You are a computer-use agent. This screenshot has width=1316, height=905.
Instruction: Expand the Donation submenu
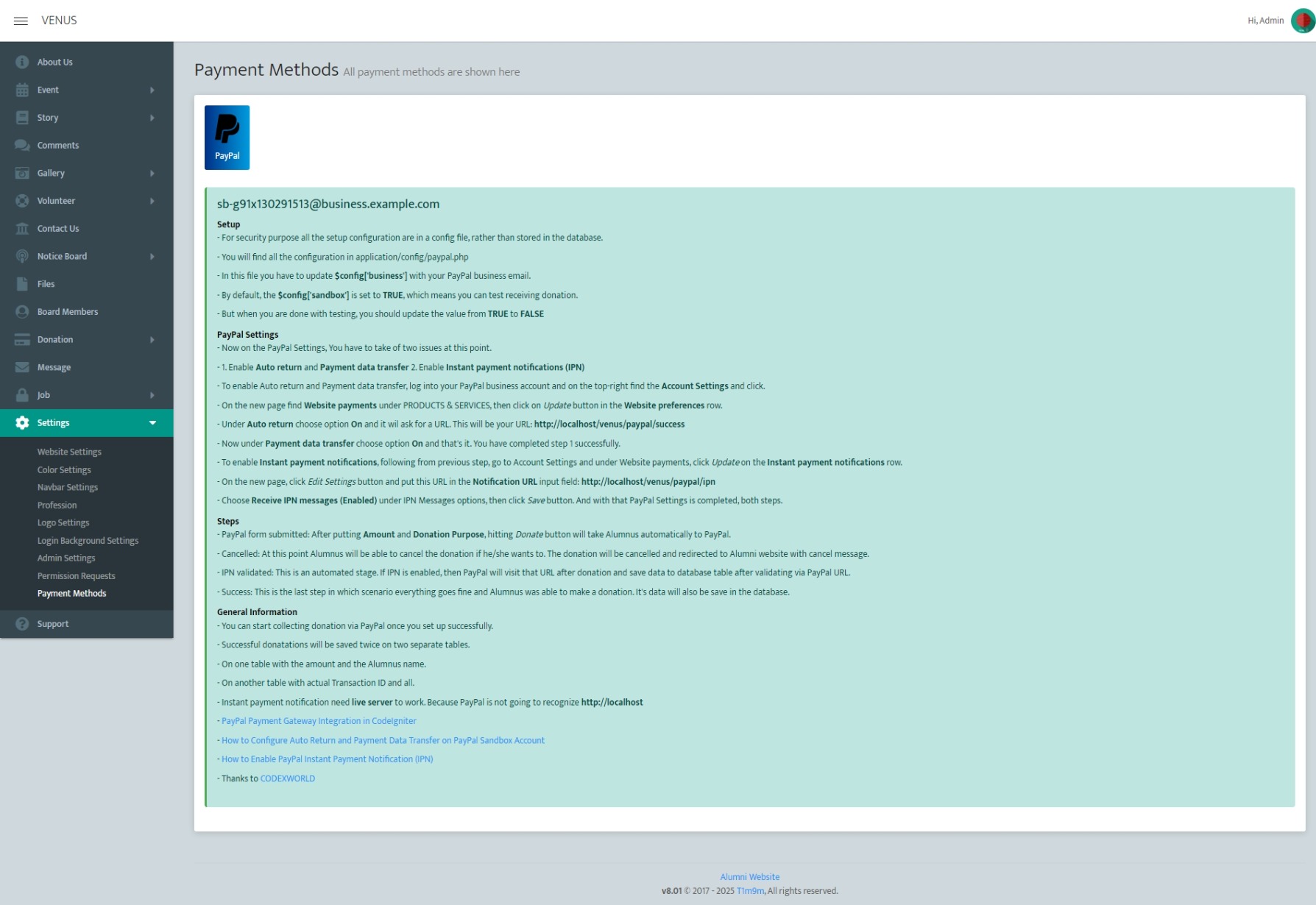tap(152, 339)
